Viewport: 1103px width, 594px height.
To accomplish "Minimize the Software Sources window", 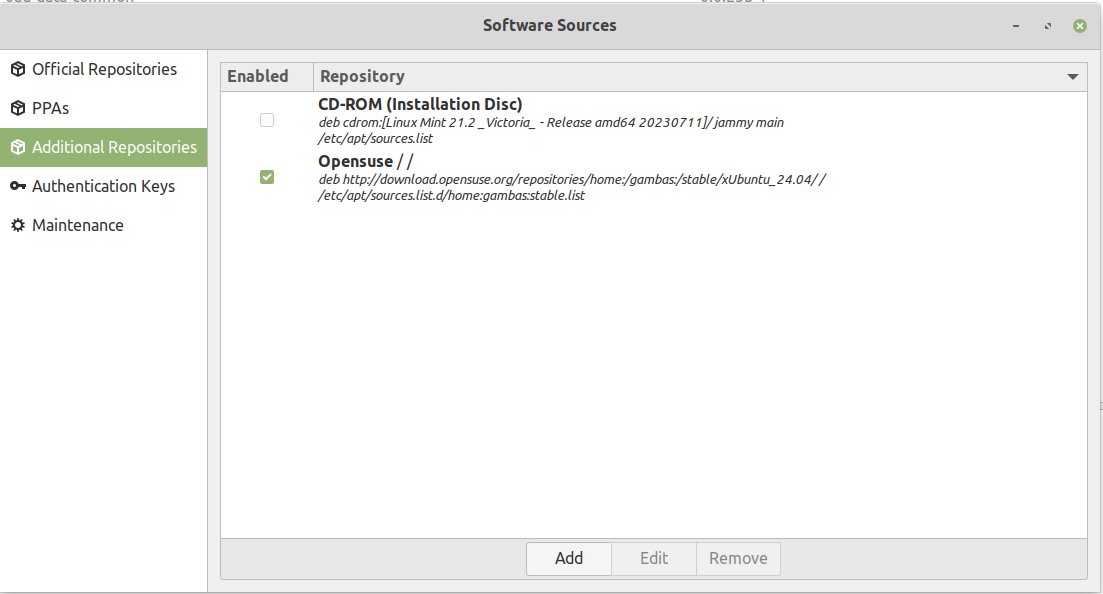I will click(1016, 26).
